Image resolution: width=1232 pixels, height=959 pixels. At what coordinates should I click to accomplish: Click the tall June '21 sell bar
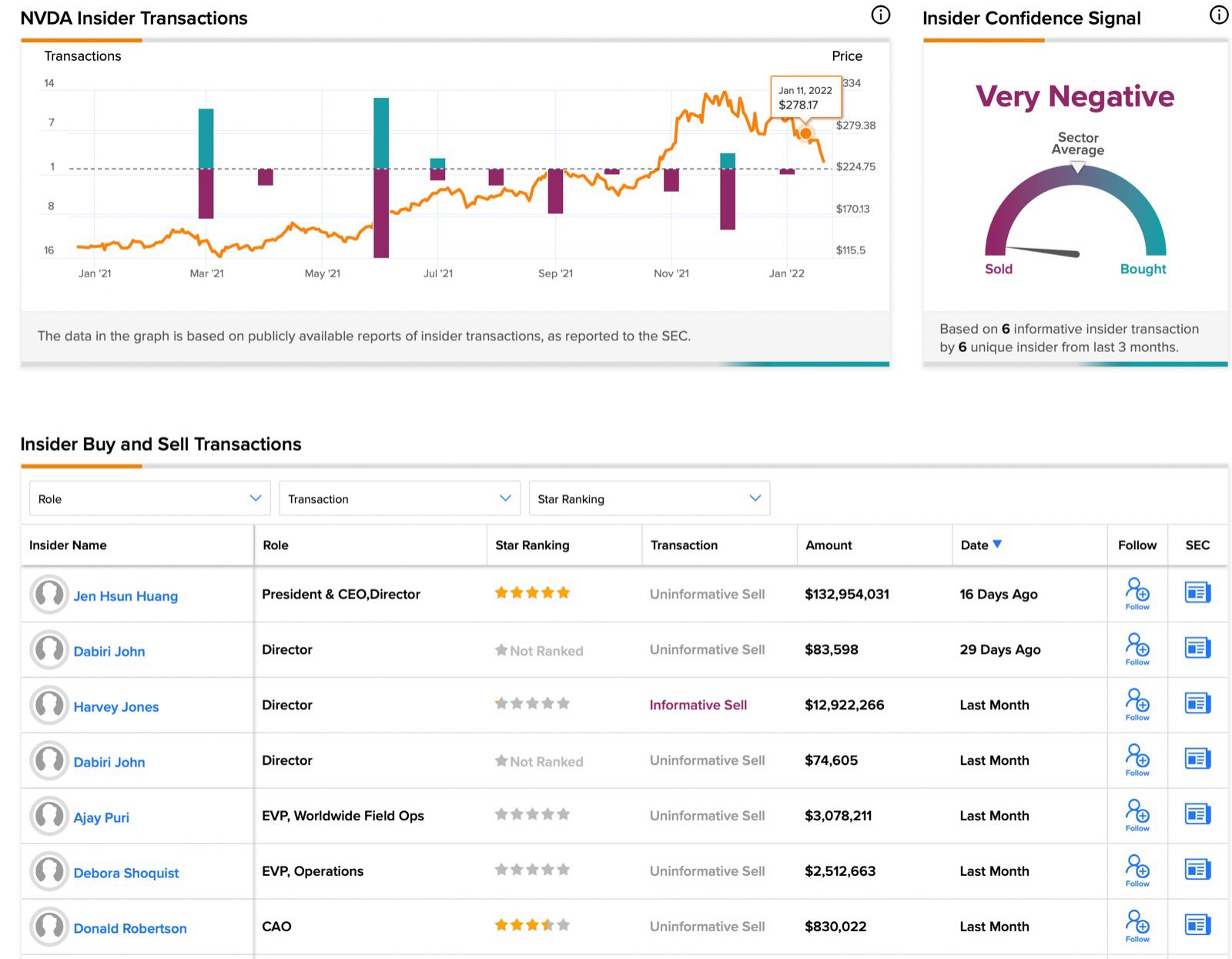point(381,213)
